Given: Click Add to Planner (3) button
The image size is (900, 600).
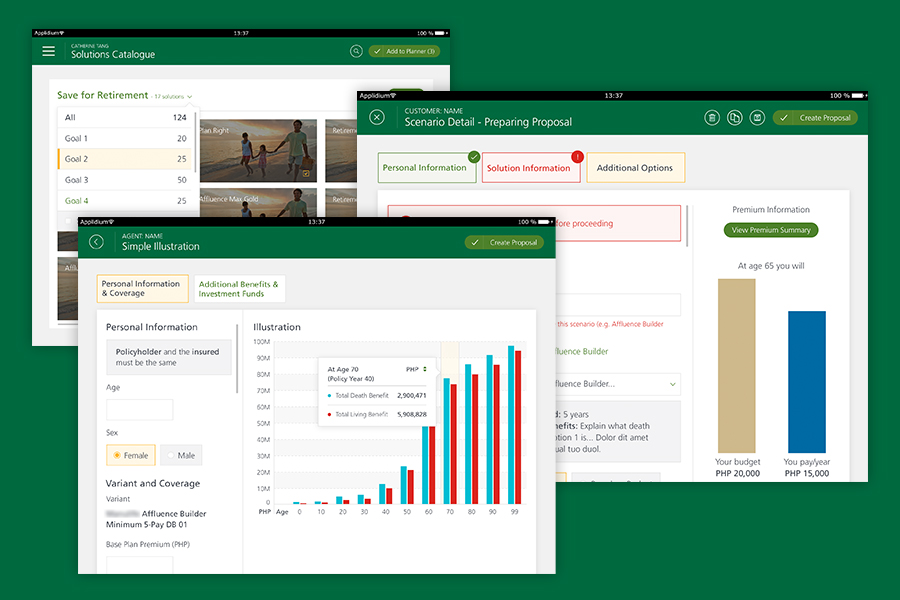Looking at the screenshot, I should point(404,51).
